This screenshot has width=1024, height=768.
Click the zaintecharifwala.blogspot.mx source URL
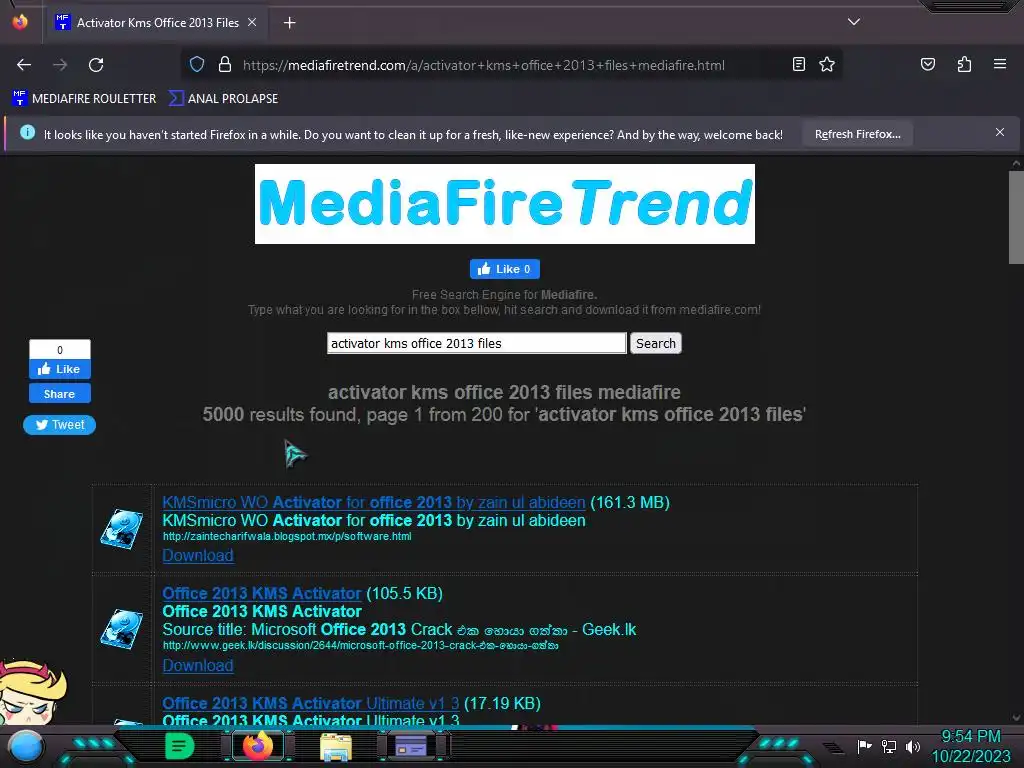coord(287,536)
